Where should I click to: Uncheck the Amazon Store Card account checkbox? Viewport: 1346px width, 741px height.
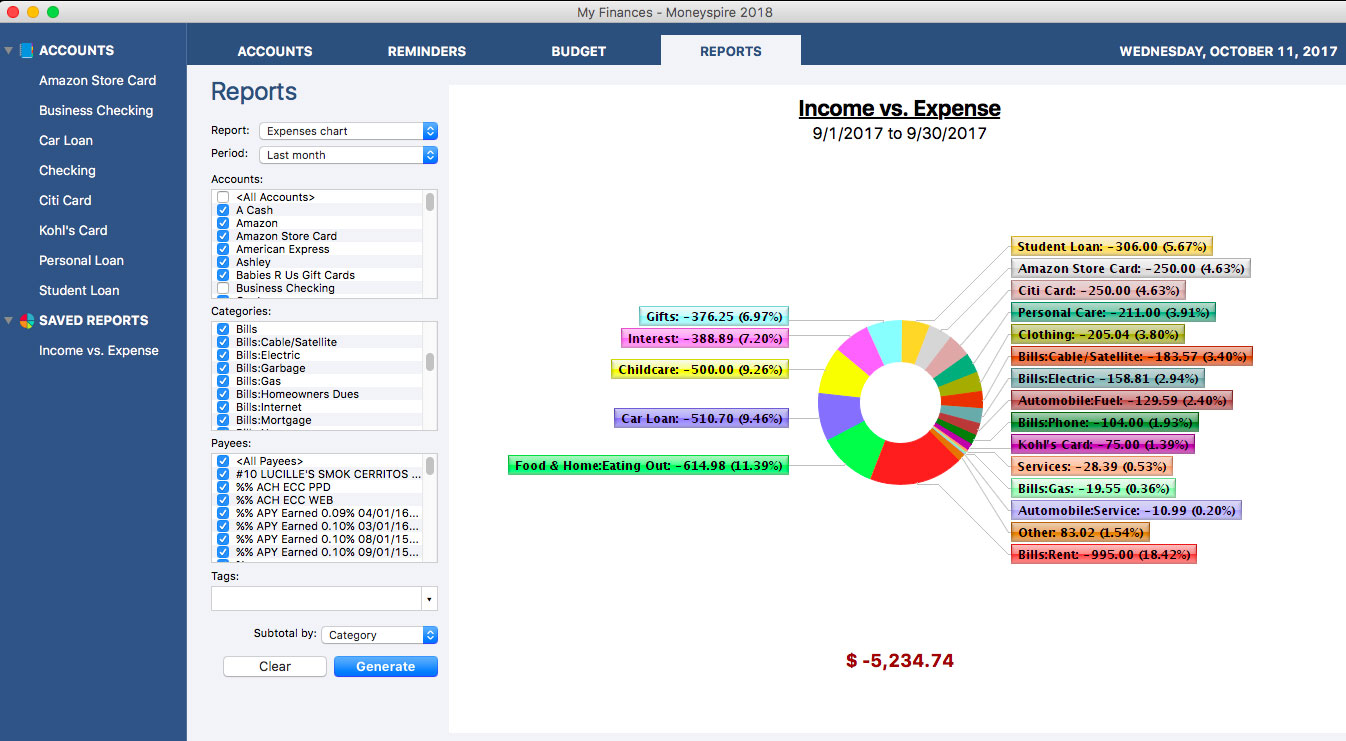tap(223, 236)
